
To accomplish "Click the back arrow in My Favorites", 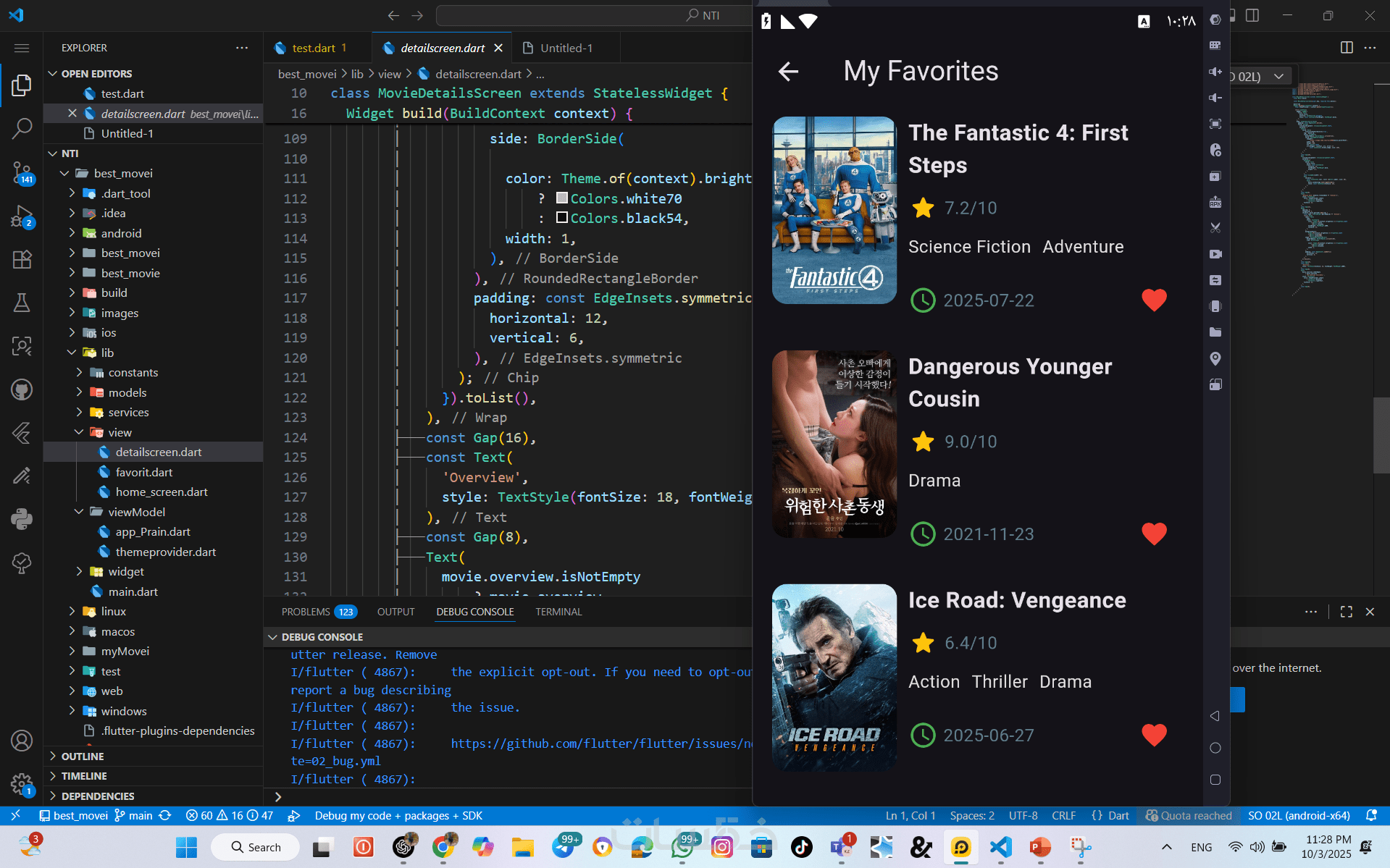I will point(788,71).
